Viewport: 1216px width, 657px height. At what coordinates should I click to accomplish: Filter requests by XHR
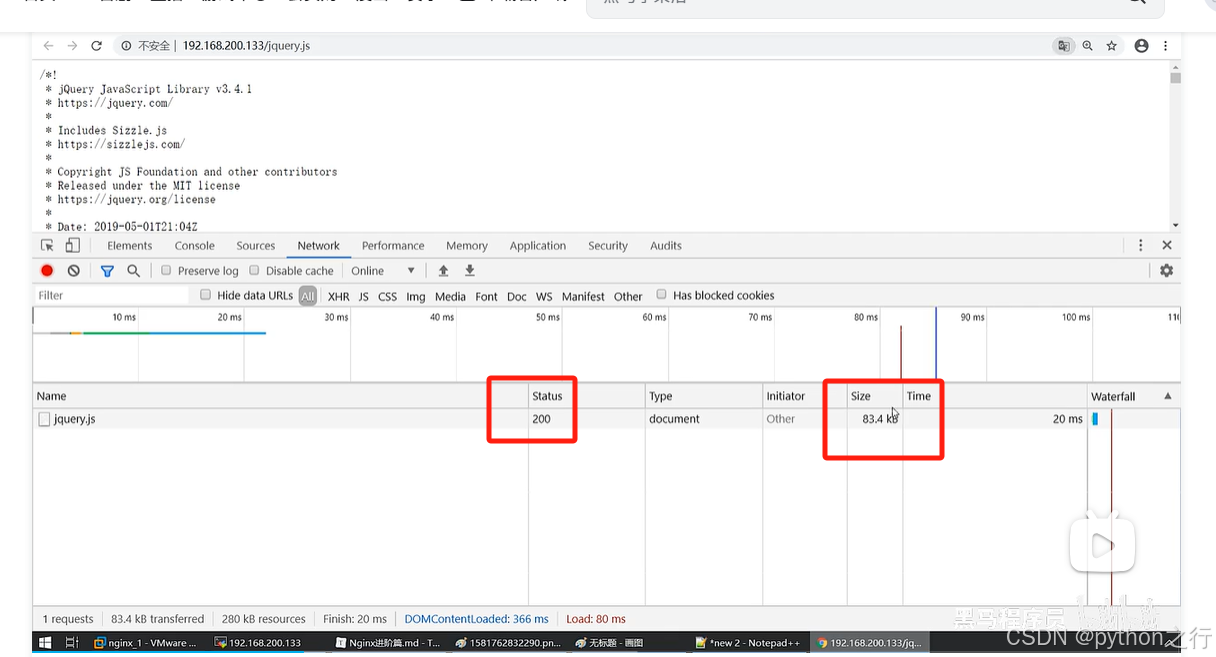point(339,296)
